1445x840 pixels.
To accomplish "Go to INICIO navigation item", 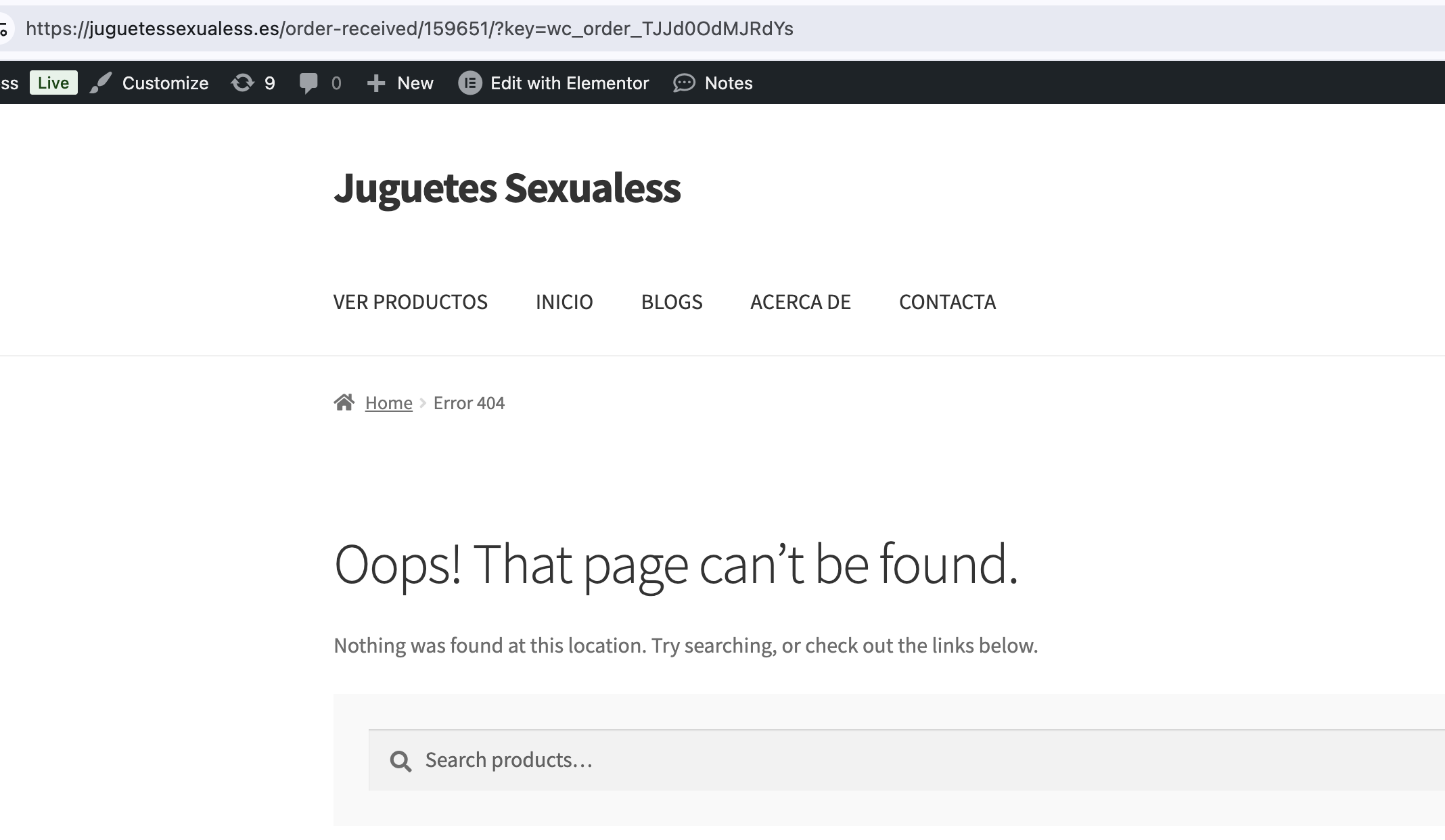I will point(564,302).
